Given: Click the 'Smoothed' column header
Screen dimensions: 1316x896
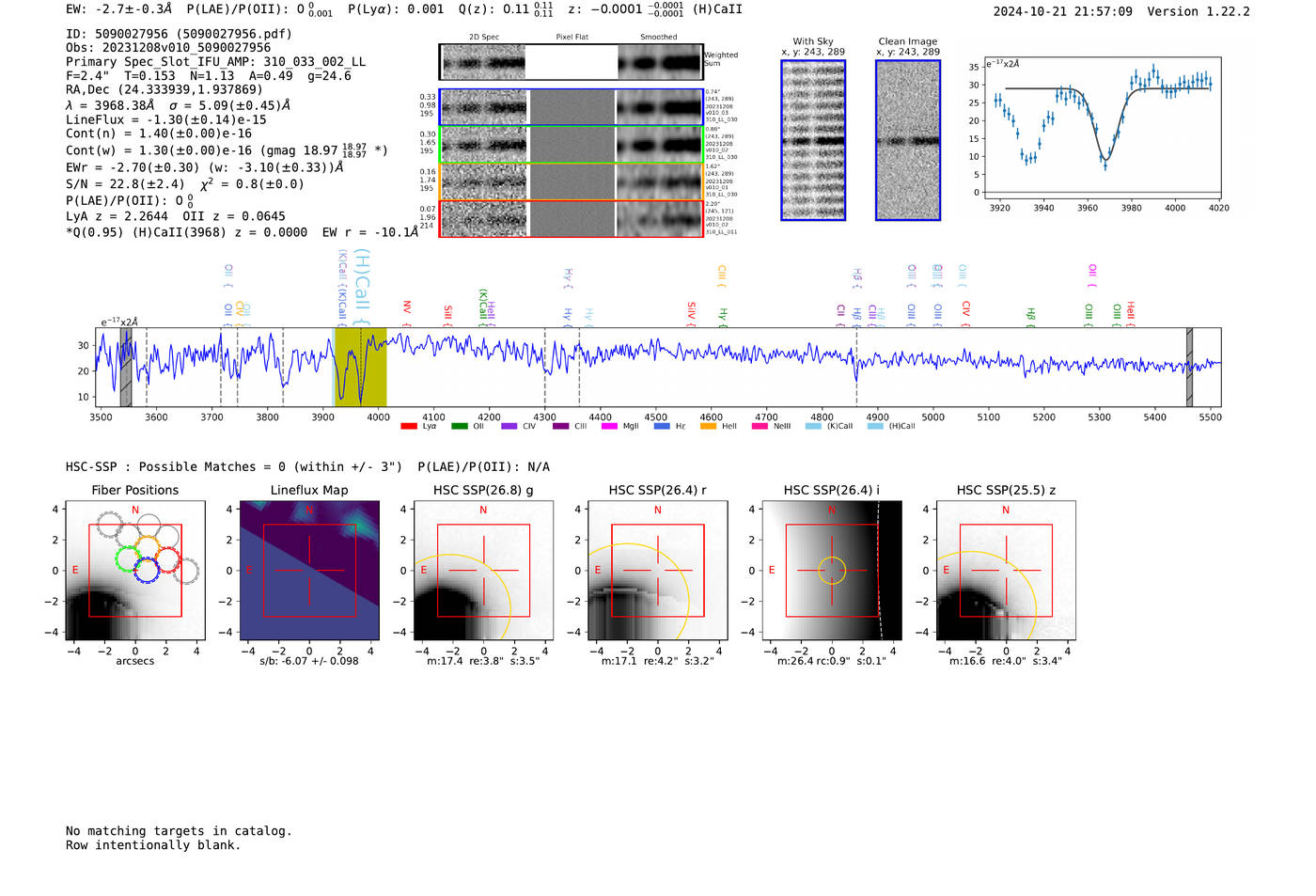Looking at the screenshot, I should [659, 37].
